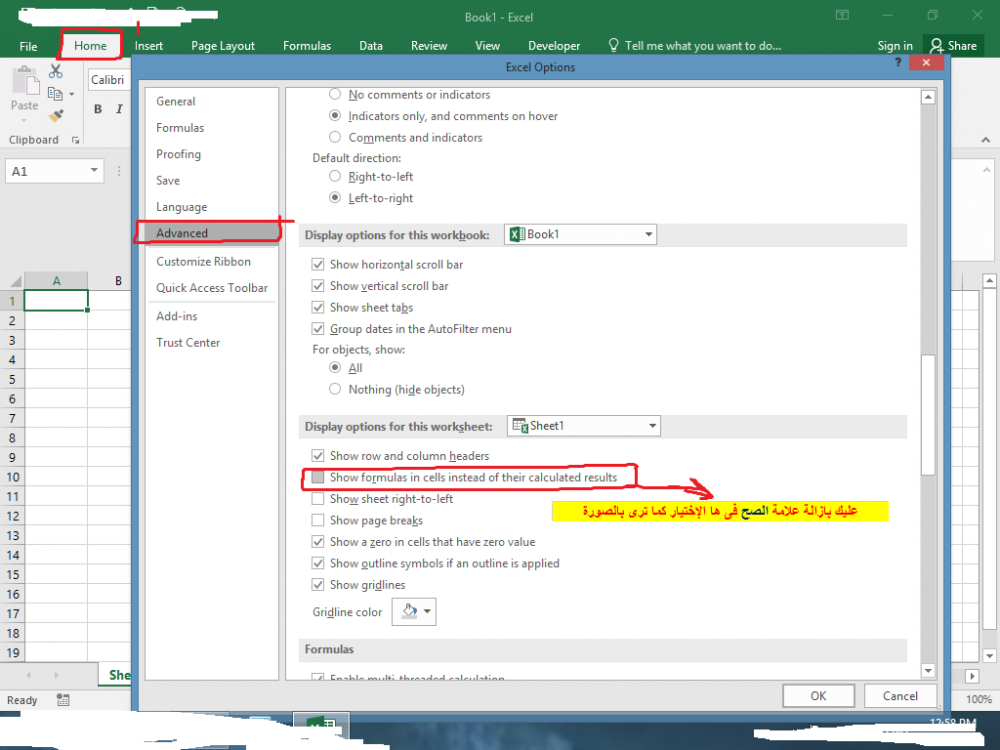Image resolution: width=1000 pixels, height=750 pixels.
Task: Click Cancel in Excel Options
Action: [900, 696]
